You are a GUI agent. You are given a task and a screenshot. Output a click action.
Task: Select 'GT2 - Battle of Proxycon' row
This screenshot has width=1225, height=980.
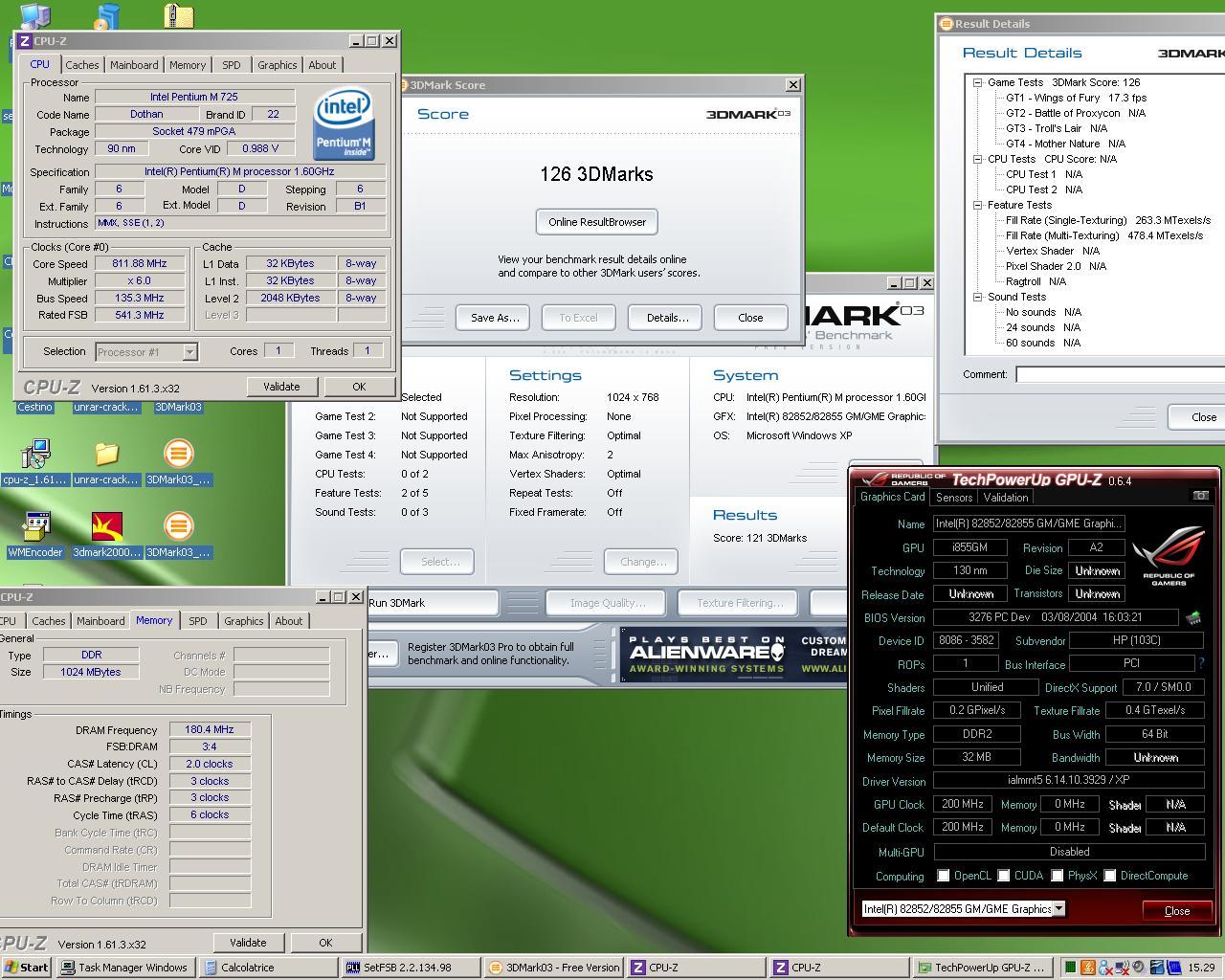tap(1076, 113)
